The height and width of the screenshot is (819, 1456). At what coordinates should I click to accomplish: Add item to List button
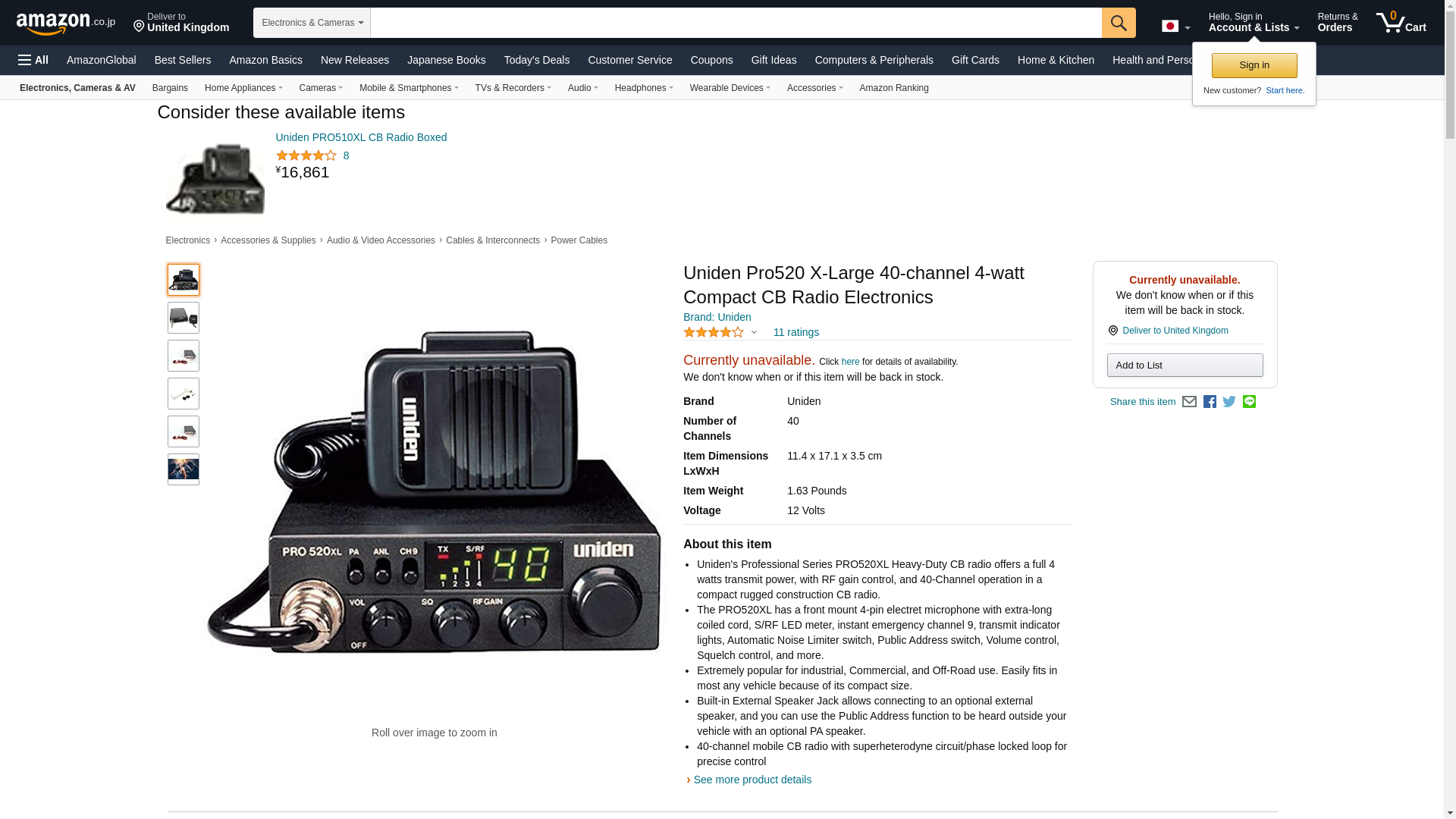(x=1185, y=366)
